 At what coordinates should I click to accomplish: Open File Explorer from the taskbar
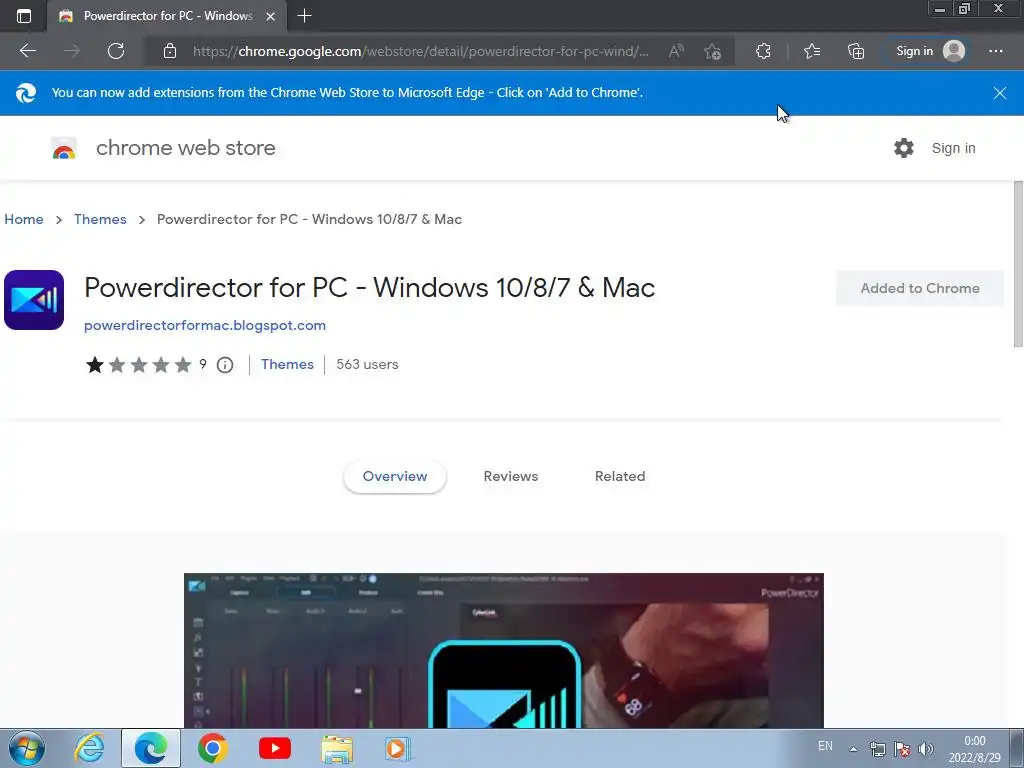click(337, 748)
